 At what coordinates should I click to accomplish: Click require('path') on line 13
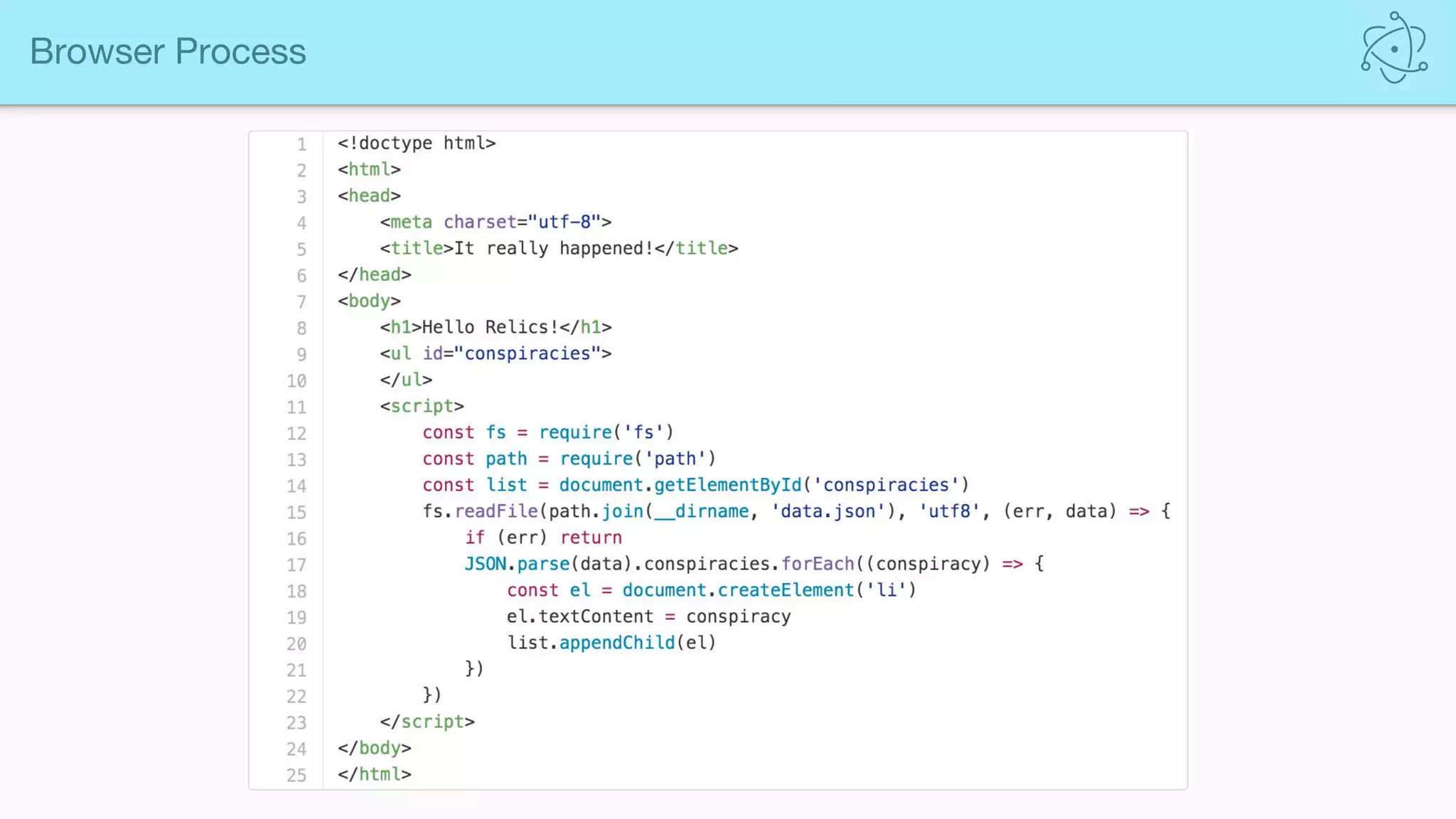pos(637,459)
